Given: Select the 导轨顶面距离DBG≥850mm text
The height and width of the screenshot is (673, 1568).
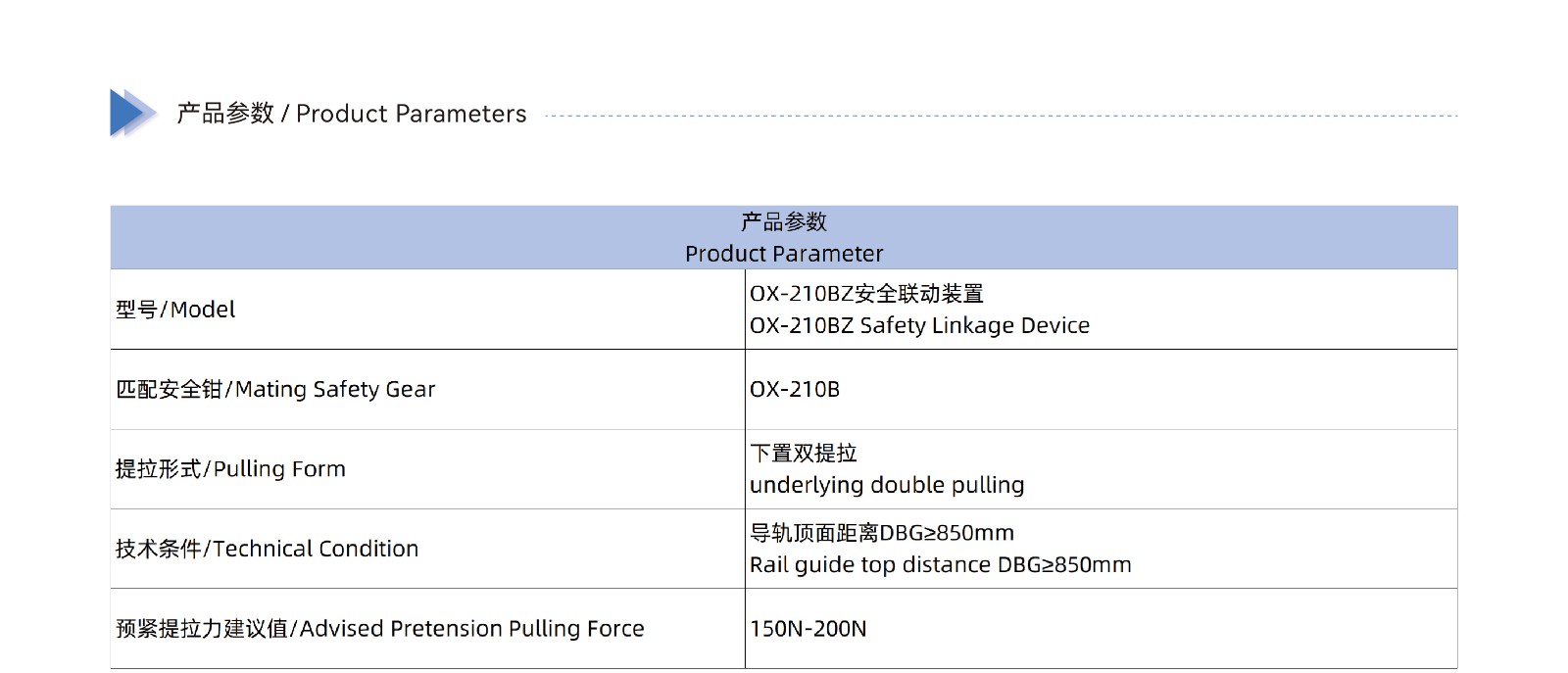Looking at the screenshot, I should click(882, 533).
